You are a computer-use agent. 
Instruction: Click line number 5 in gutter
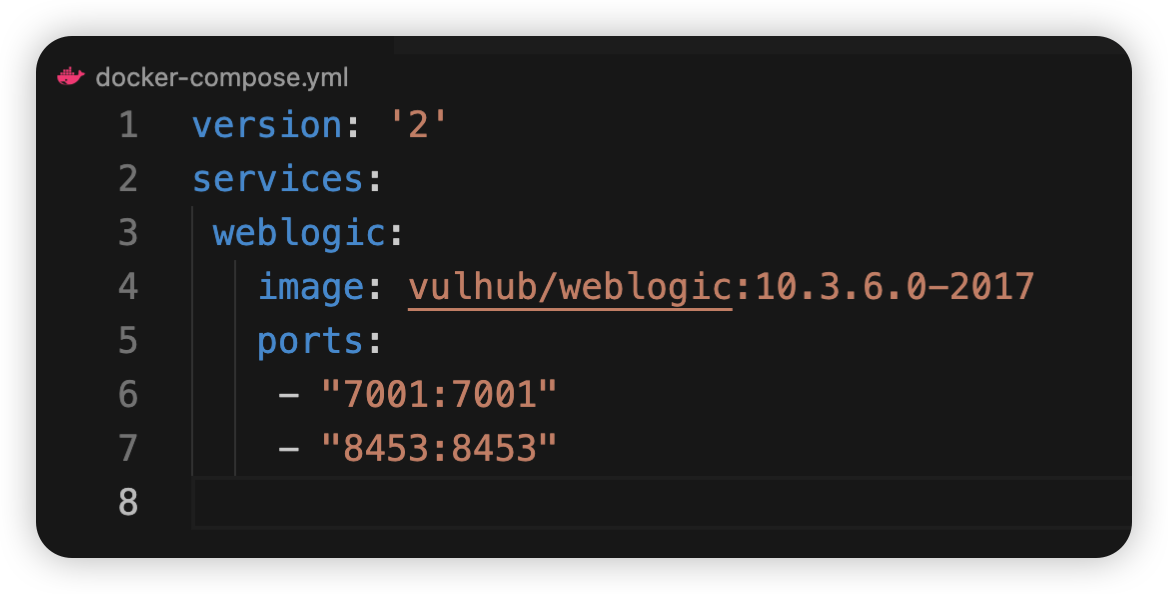(x=128, y=341)
